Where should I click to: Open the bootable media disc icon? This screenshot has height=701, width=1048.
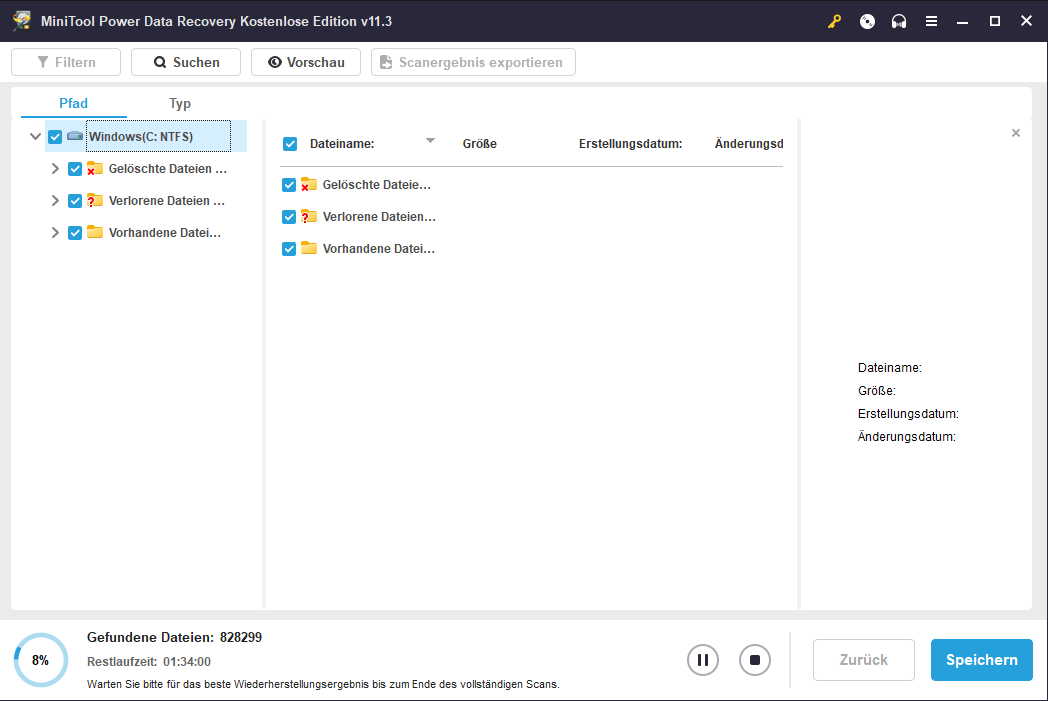867,21
